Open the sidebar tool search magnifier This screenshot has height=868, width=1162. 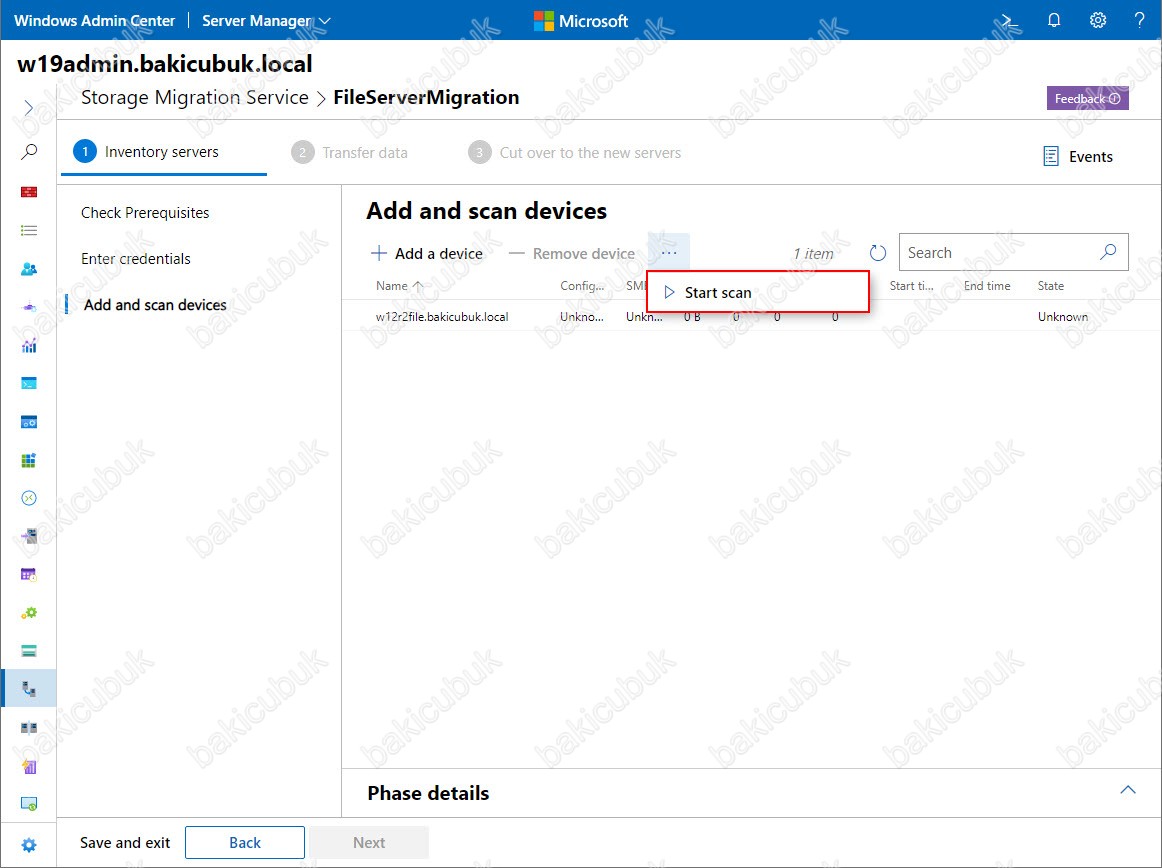29,152
